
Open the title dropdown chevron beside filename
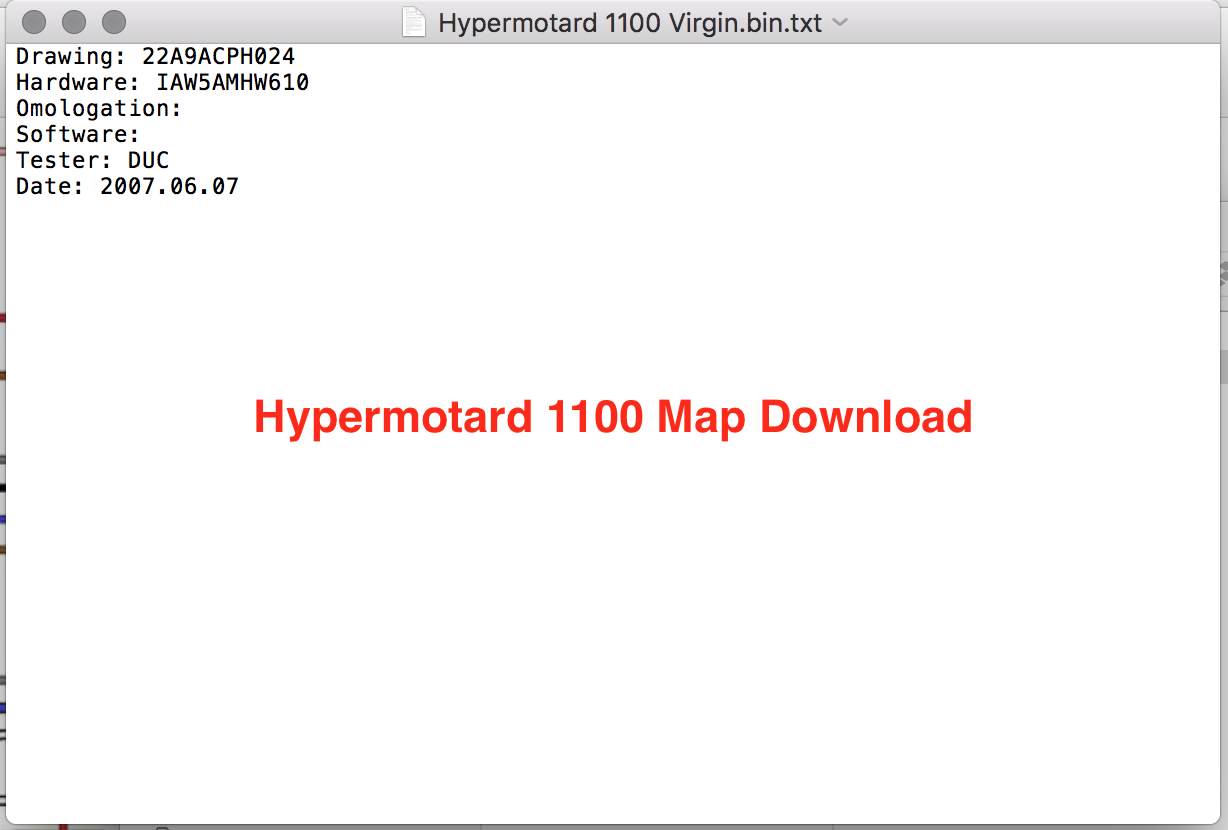coord(840,22)
